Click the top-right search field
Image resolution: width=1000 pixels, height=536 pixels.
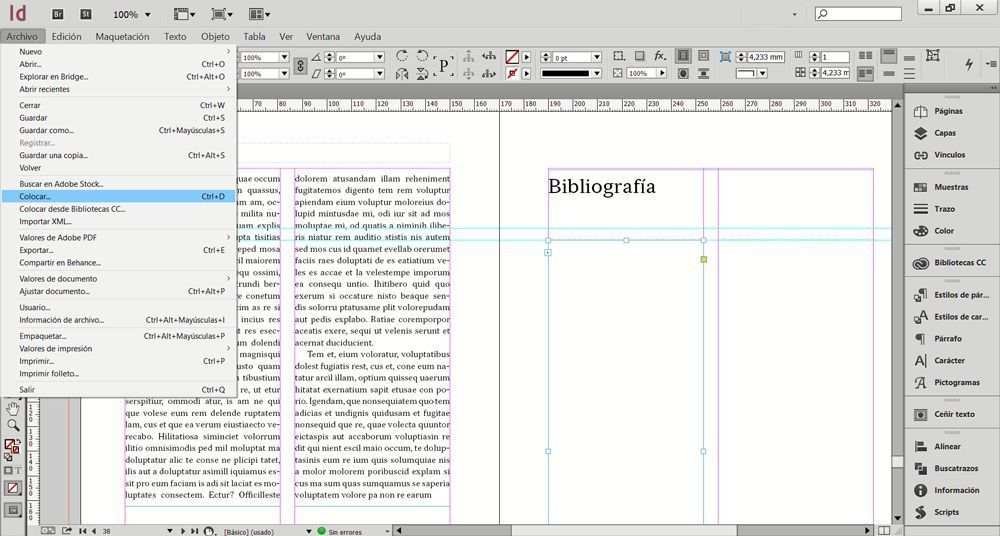(858, 14)
